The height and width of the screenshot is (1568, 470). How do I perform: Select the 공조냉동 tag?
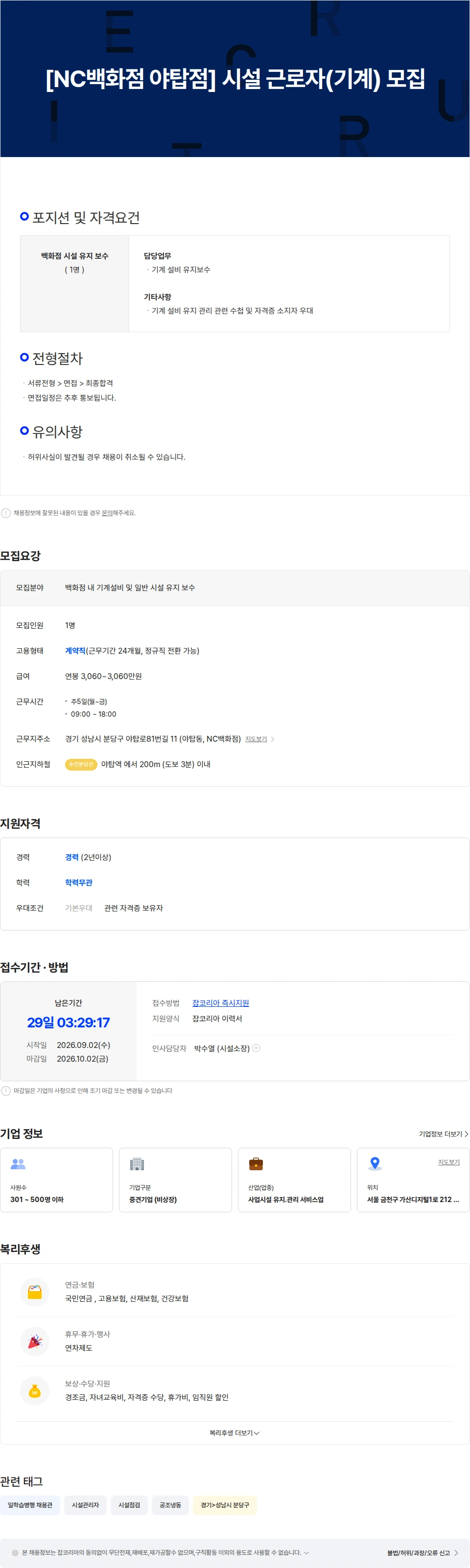click(170, 1505)
